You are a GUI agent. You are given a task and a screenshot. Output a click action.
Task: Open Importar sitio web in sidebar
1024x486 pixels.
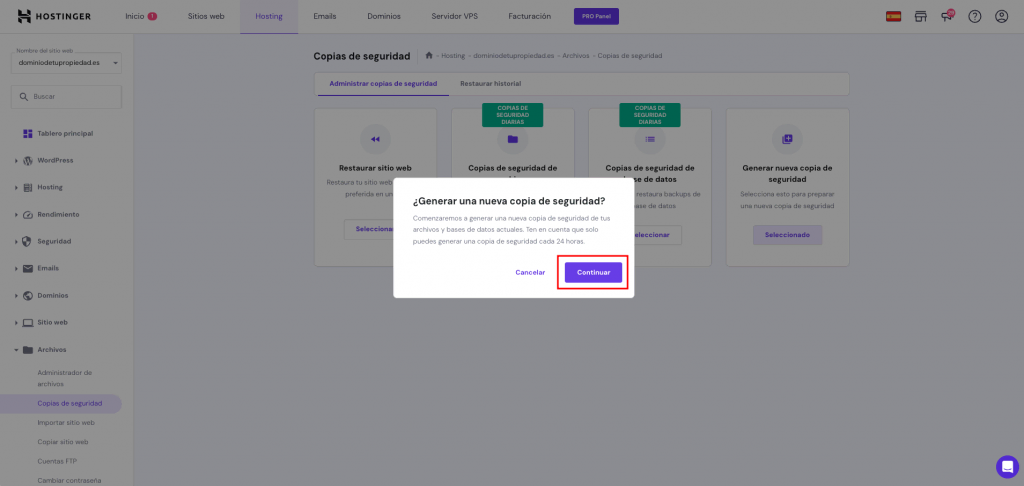click(x=66, y=423)
